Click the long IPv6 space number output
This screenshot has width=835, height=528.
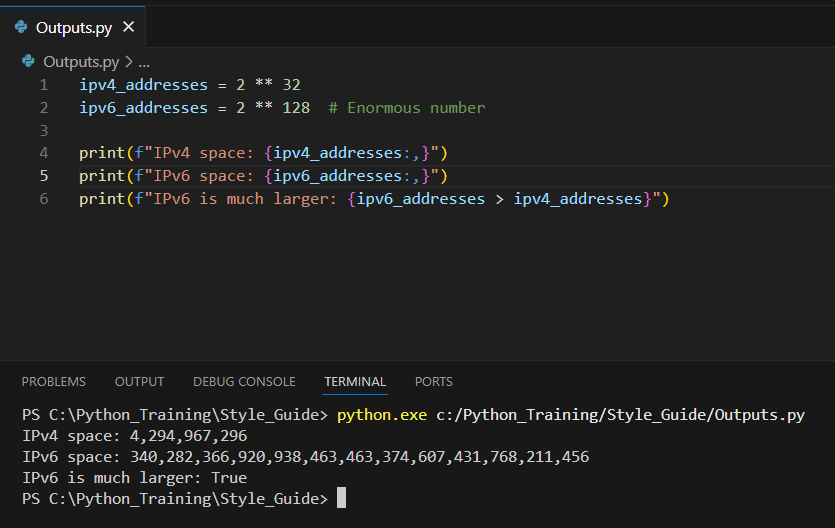tap(359, 457)
